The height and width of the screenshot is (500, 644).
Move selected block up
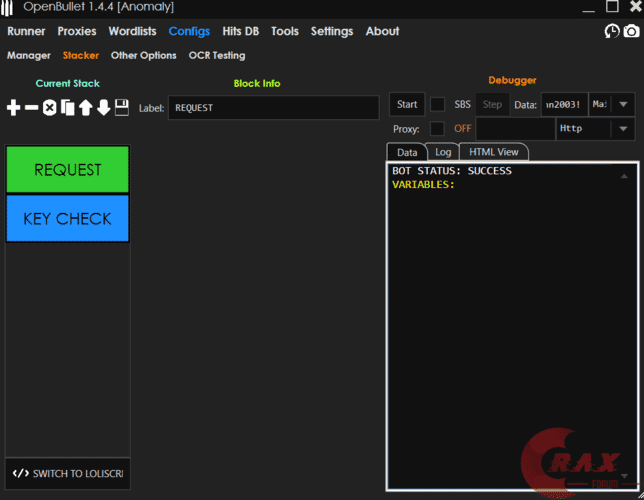point(85,108)
